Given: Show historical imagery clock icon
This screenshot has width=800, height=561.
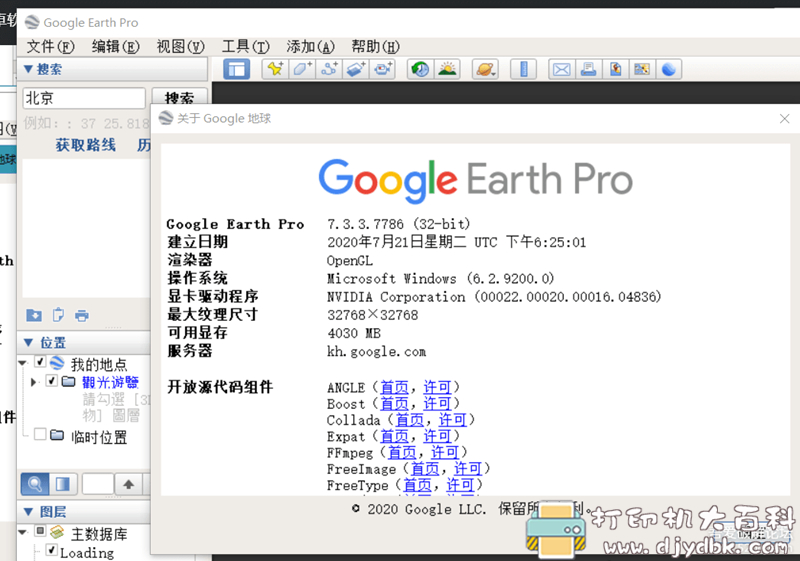Looking at the screenshot, I should 420,69.
